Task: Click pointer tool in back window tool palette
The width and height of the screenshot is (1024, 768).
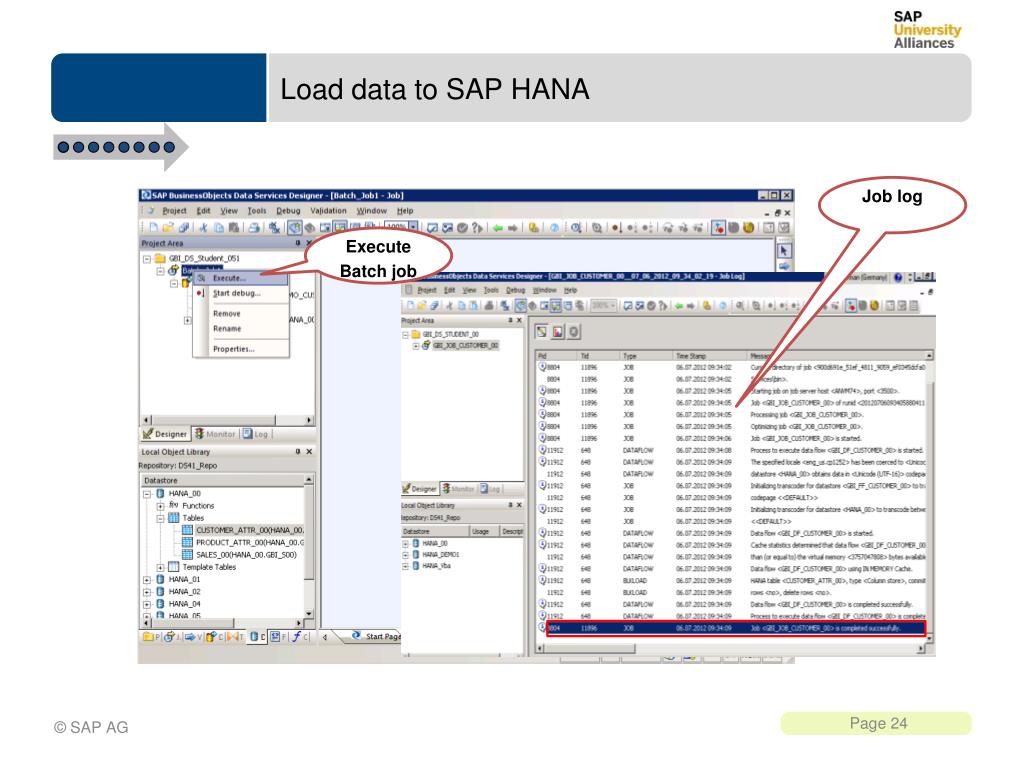Action: pyautogui.click(x=784, y=251)
